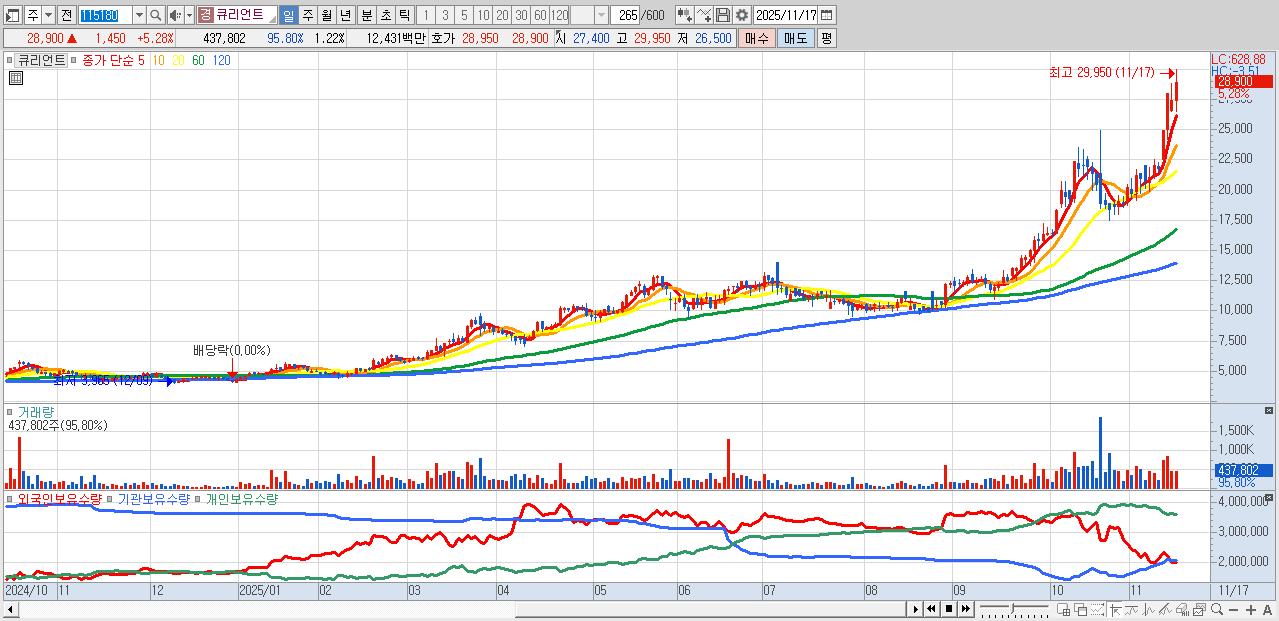Click the panel layout icon at toolbar start

pyautogui.click(x=13, y=15)
